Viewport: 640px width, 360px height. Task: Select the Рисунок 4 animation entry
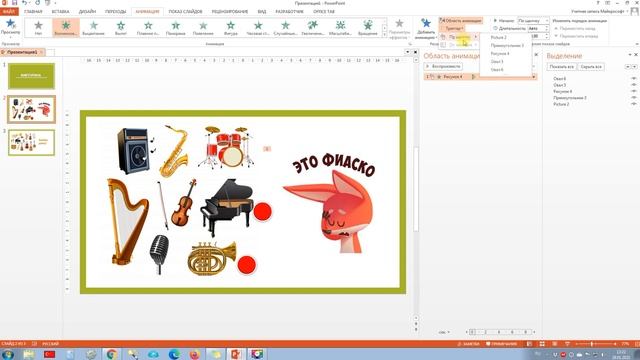tap(480, 77)
